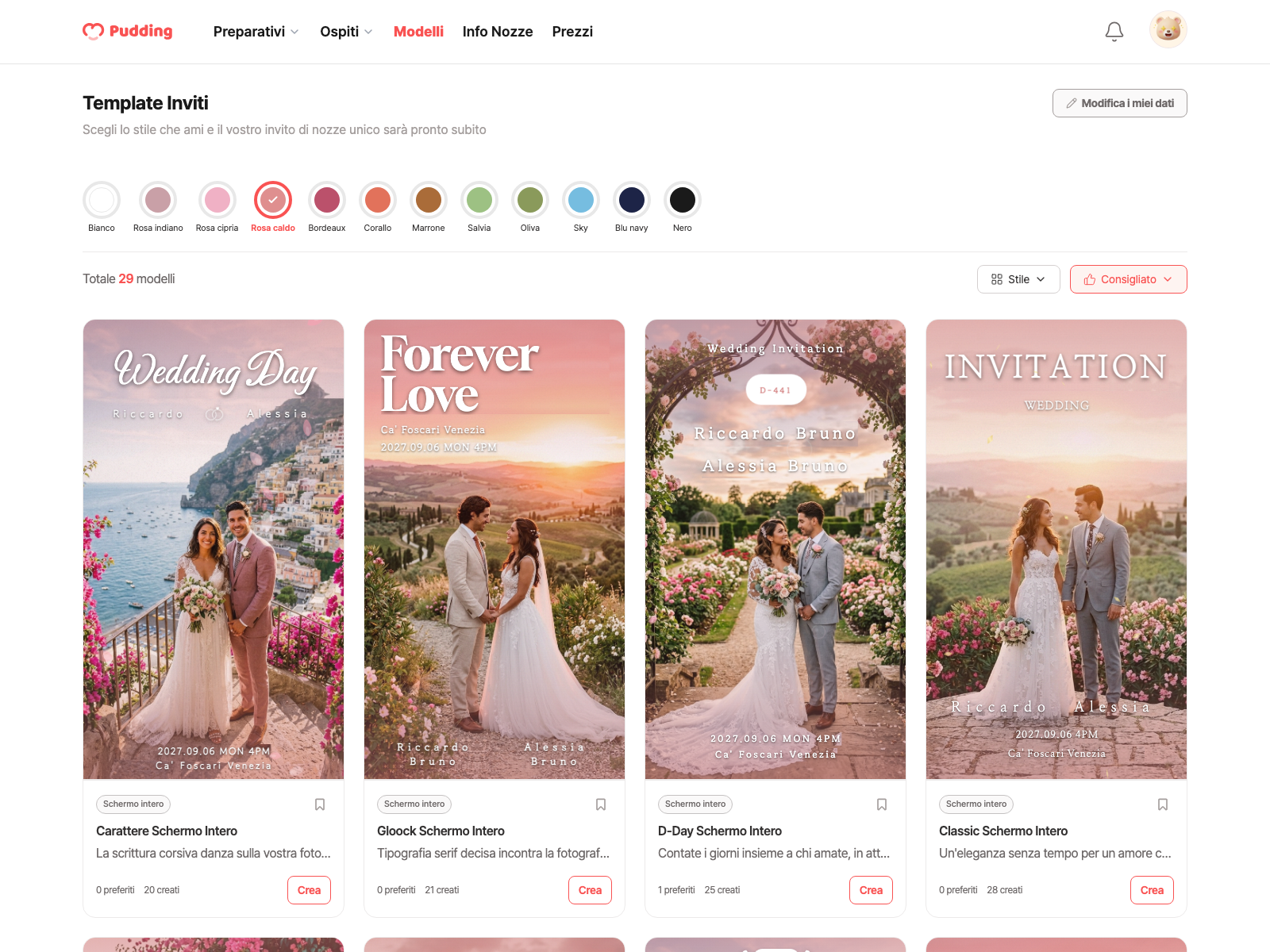Select the Sky color swatch
Image resolution: width=1270 pixels, height=952 pixels.
[581, 200]
